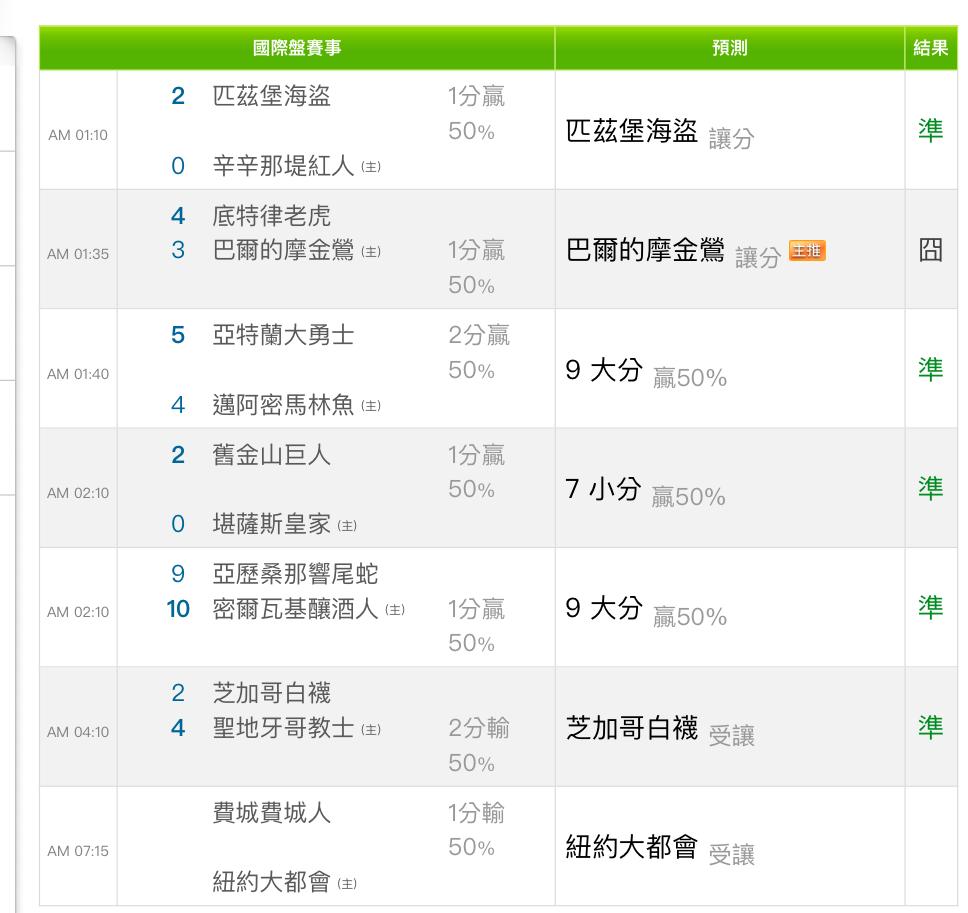The height and width of the screenshot is (913, 968).
Task: Select the 亞歷桑那響尾蛇 team name
Action: (x=295, y=574)
